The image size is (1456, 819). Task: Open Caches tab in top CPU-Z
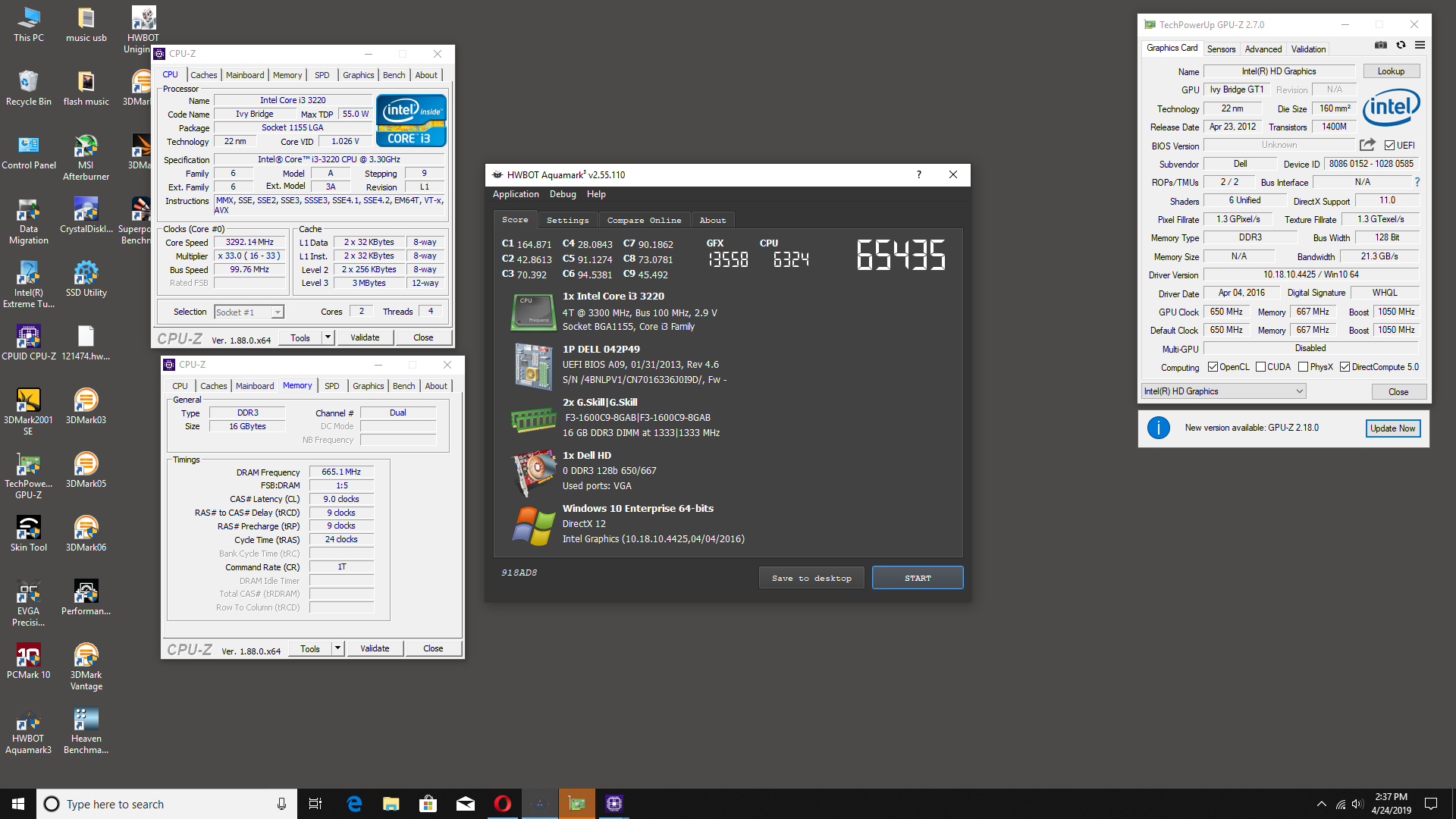(x=203, y=75)
